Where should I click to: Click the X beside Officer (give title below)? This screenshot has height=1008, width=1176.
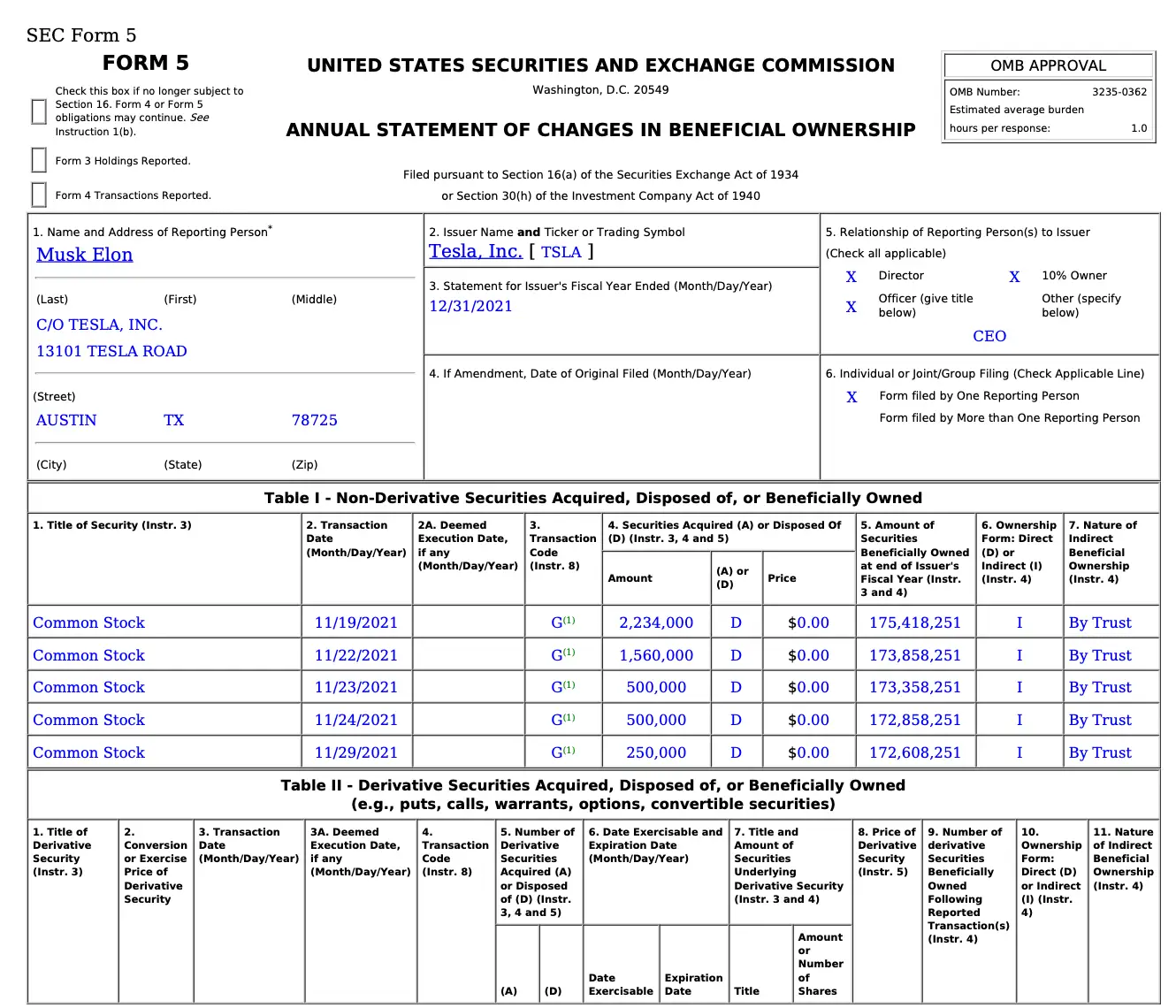click(x=851, y=307)
